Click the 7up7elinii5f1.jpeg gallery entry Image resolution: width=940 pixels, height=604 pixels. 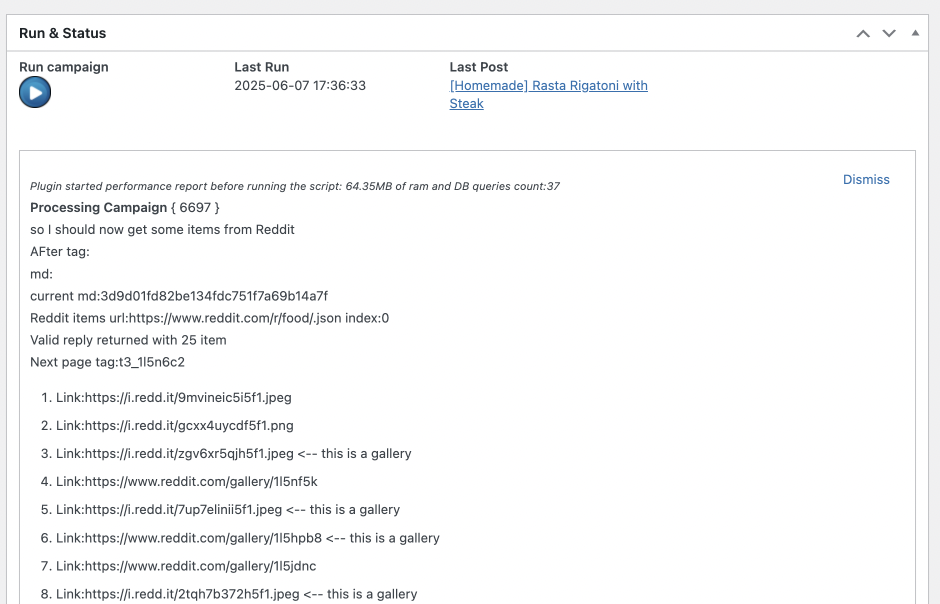[227, 509]
